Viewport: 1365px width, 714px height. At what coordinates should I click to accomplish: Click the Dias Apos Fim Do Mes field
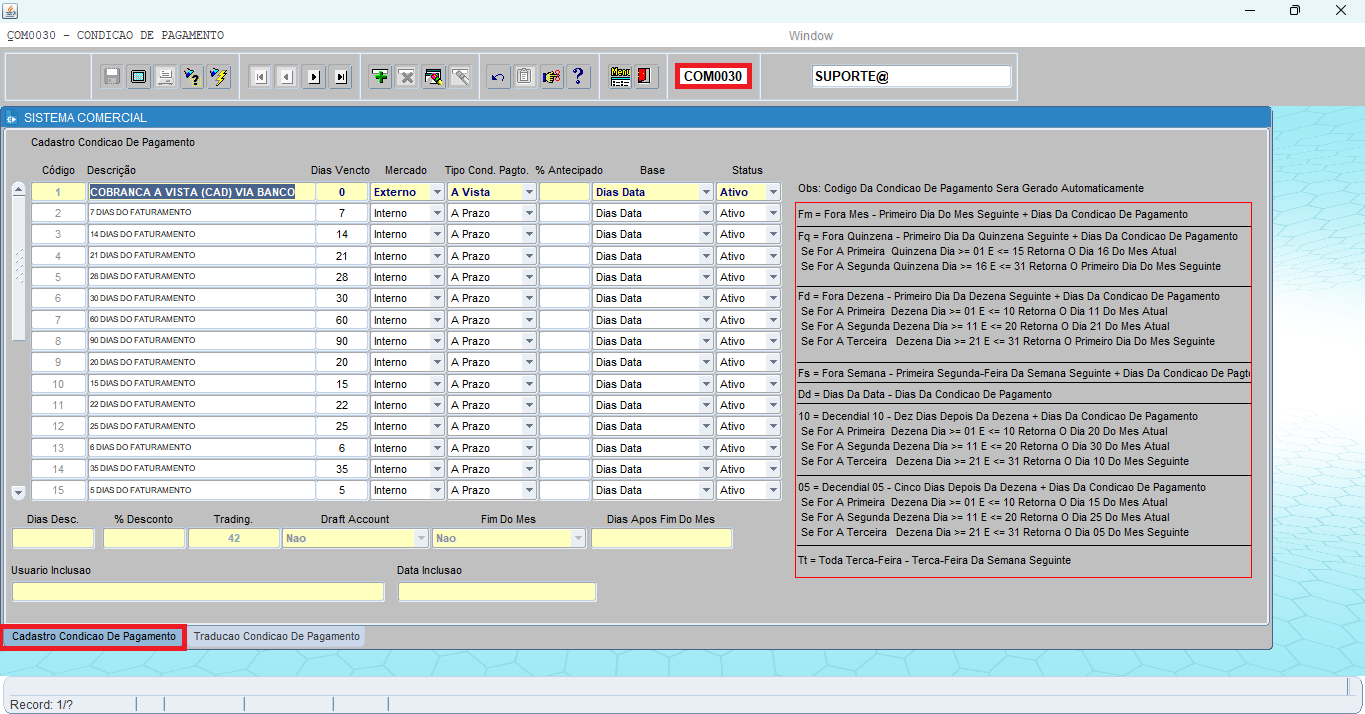tap(661, 538)
